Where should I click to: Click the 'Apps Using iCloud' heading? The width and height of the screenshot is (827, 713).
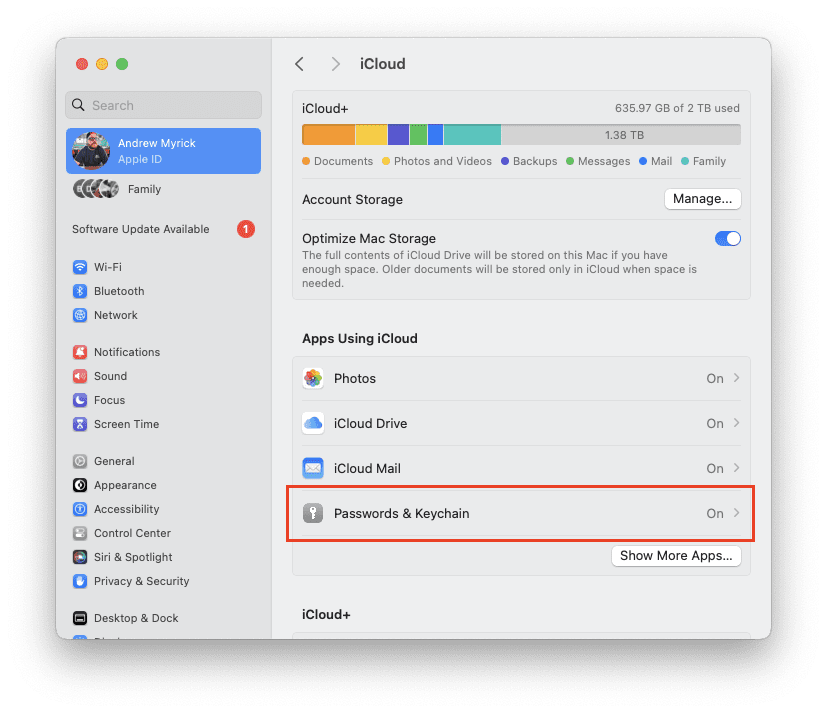(x=360, y=339)
